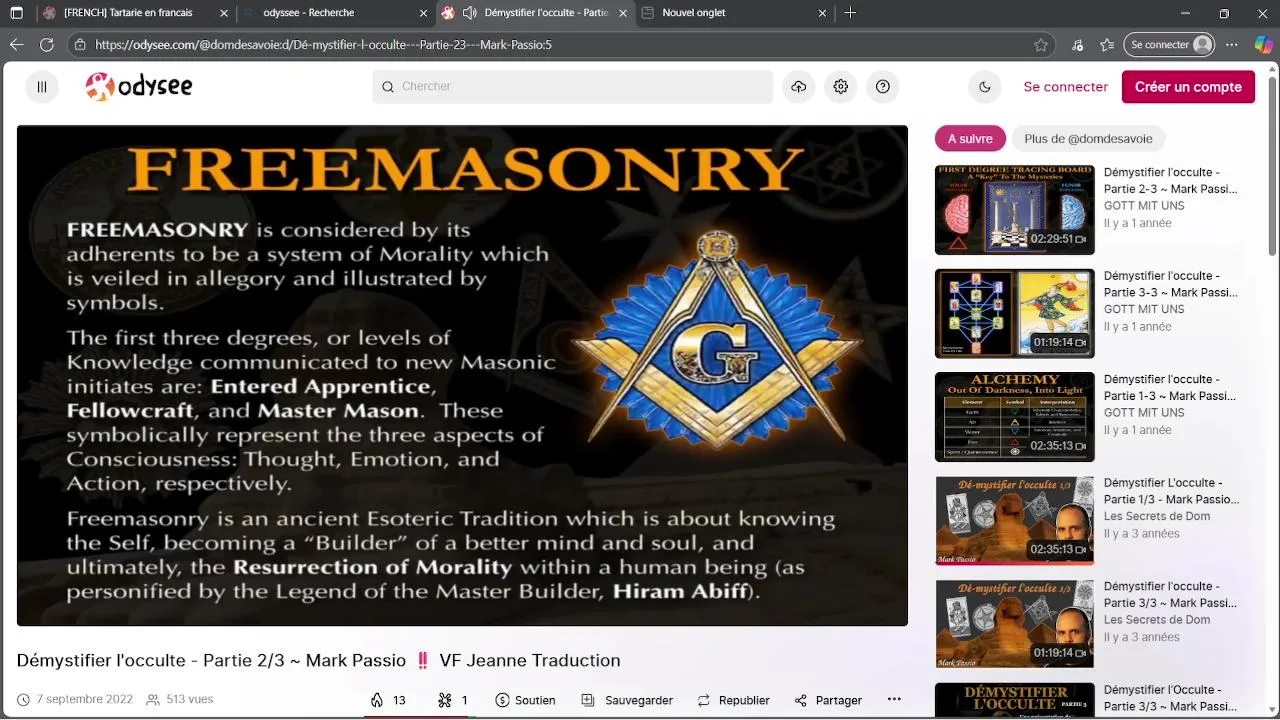The image size is (1280, 720).
Task: Click the Sauvegarder button
Action: tap(627, 700)
